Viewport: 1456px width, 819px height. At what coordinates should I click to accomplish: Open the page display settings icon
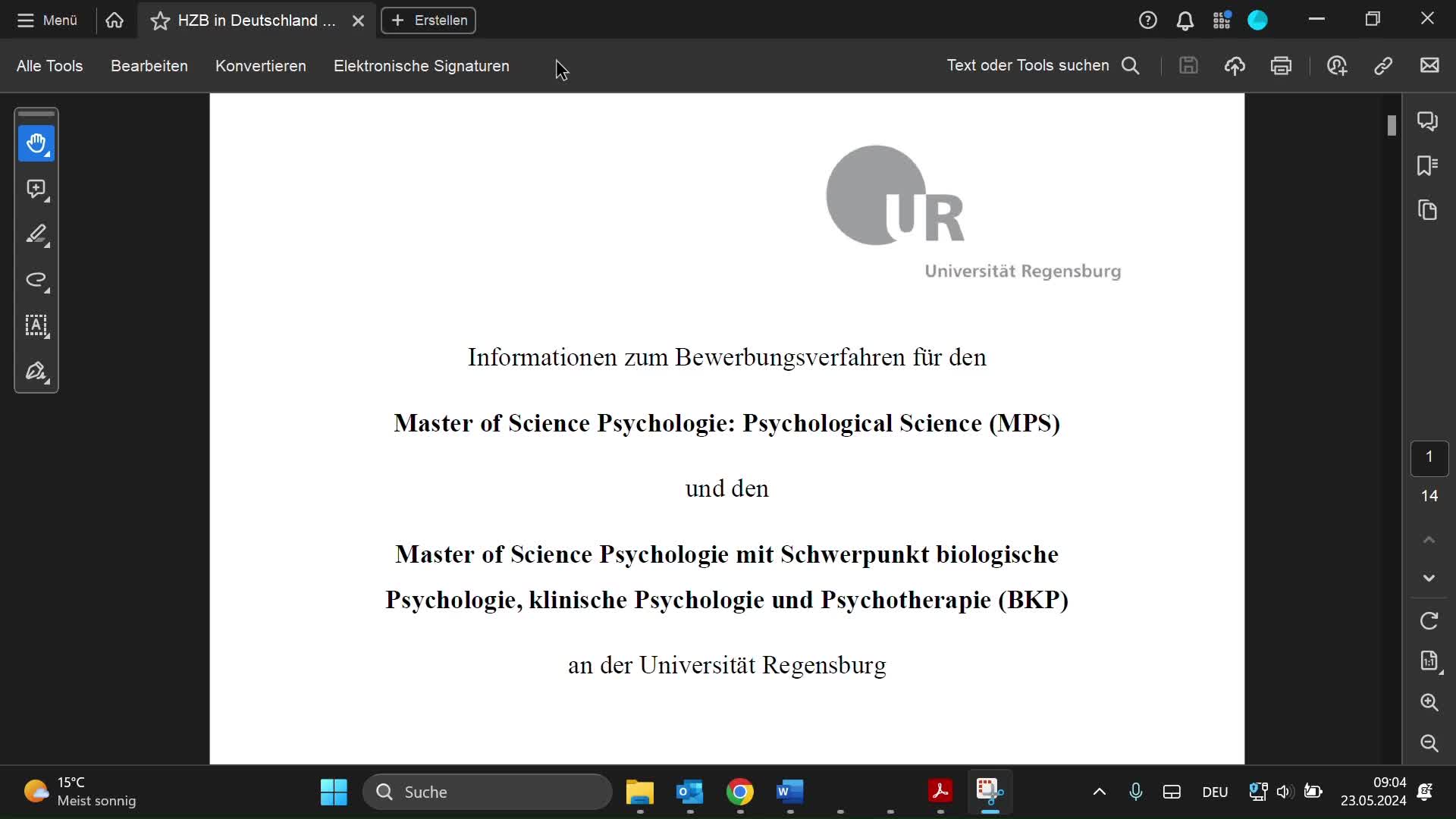[1429, 661]
